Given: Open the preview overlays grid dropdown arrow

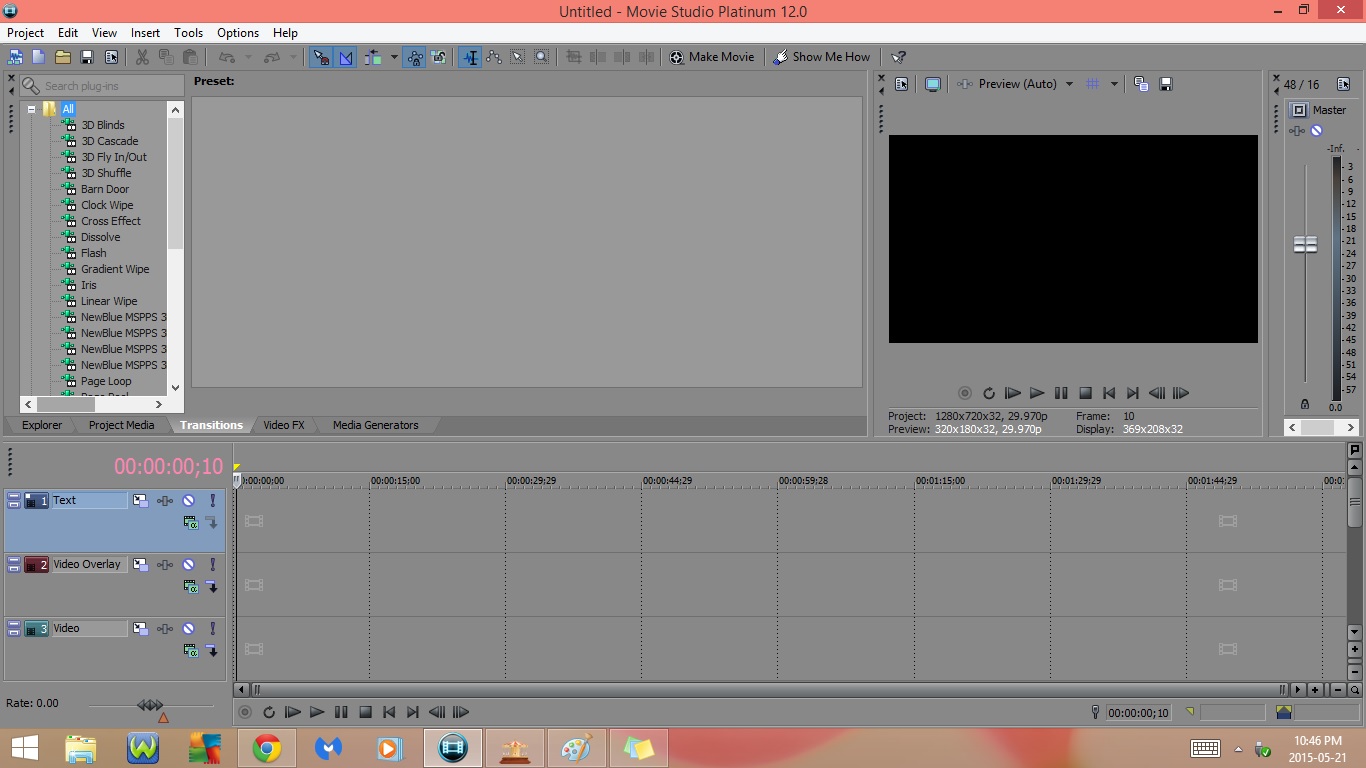Looking at the screenshot, I should click(x=1114, y=84).
